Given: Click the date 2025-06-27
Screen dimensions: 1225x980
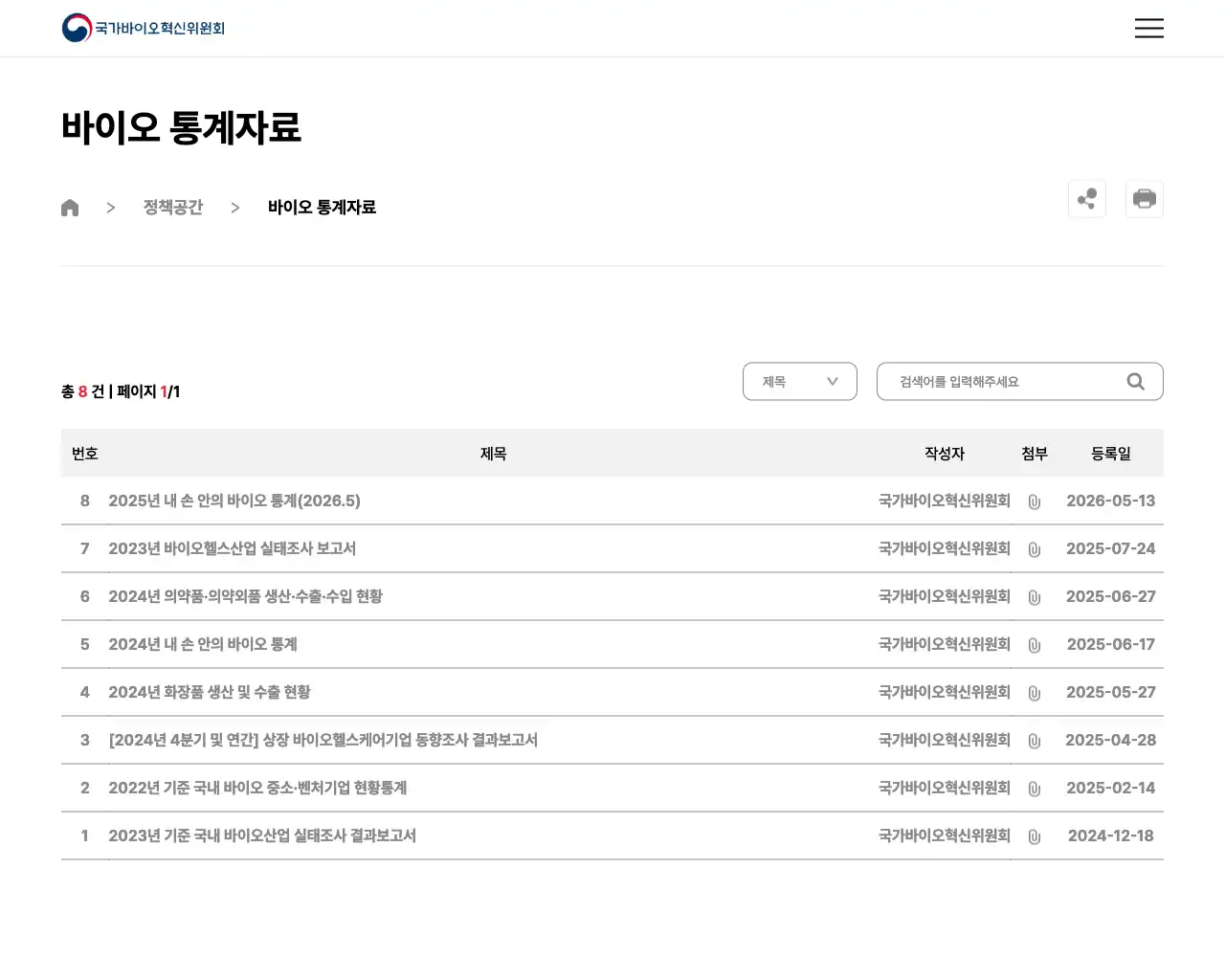Looking at the screenshot, I should [x=1111, y=596].
